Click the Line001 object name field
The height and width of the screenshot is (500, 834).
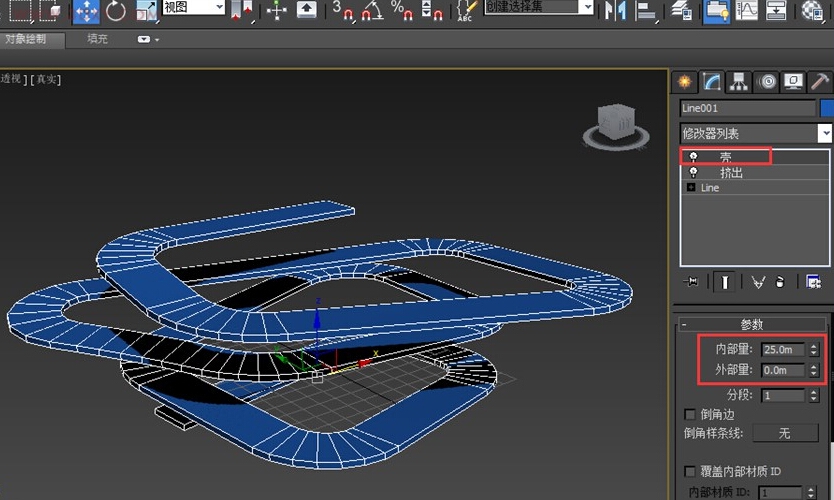[x=747, y=108]
